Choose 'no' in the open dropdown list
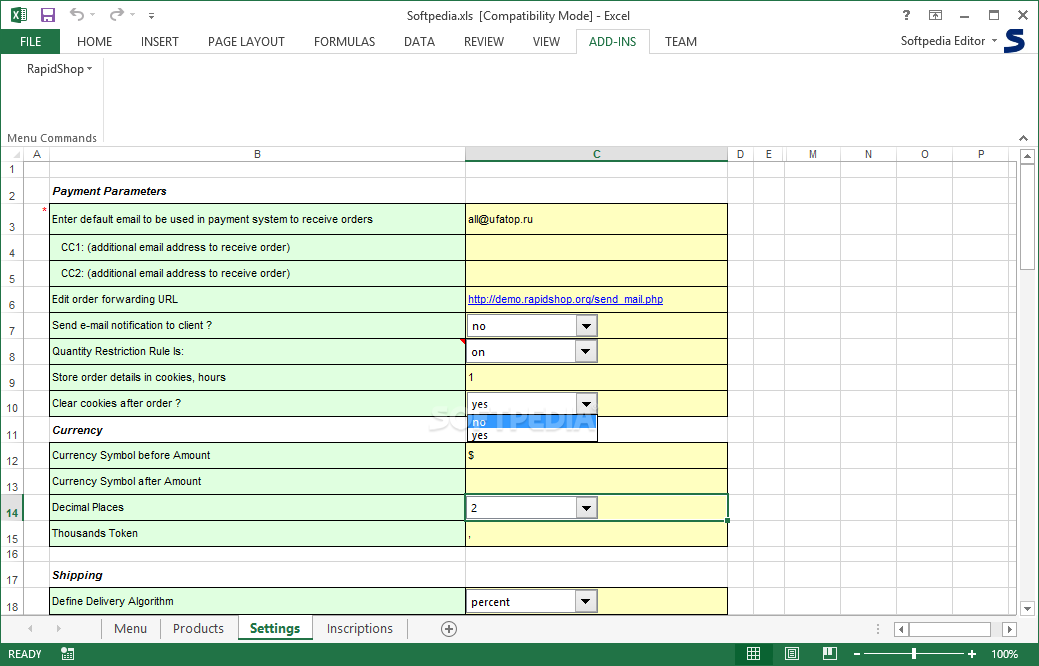1039x666 pixels. pyautogui.click(x=532, y=422)
